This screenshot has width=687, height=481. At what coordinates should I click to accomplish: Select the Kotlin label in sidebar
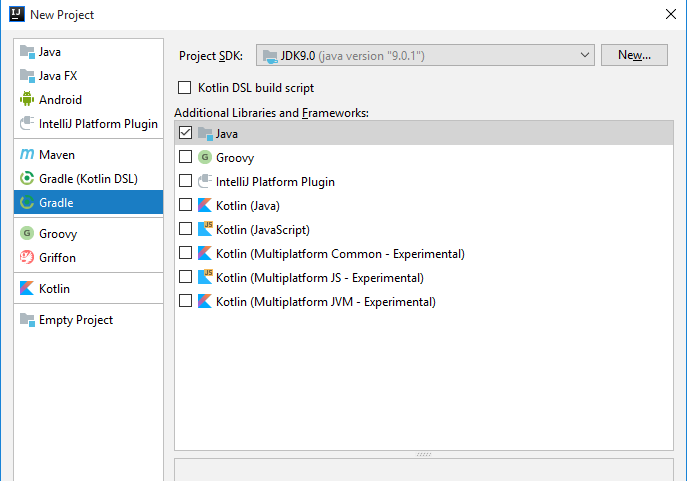tap(54, 289)
